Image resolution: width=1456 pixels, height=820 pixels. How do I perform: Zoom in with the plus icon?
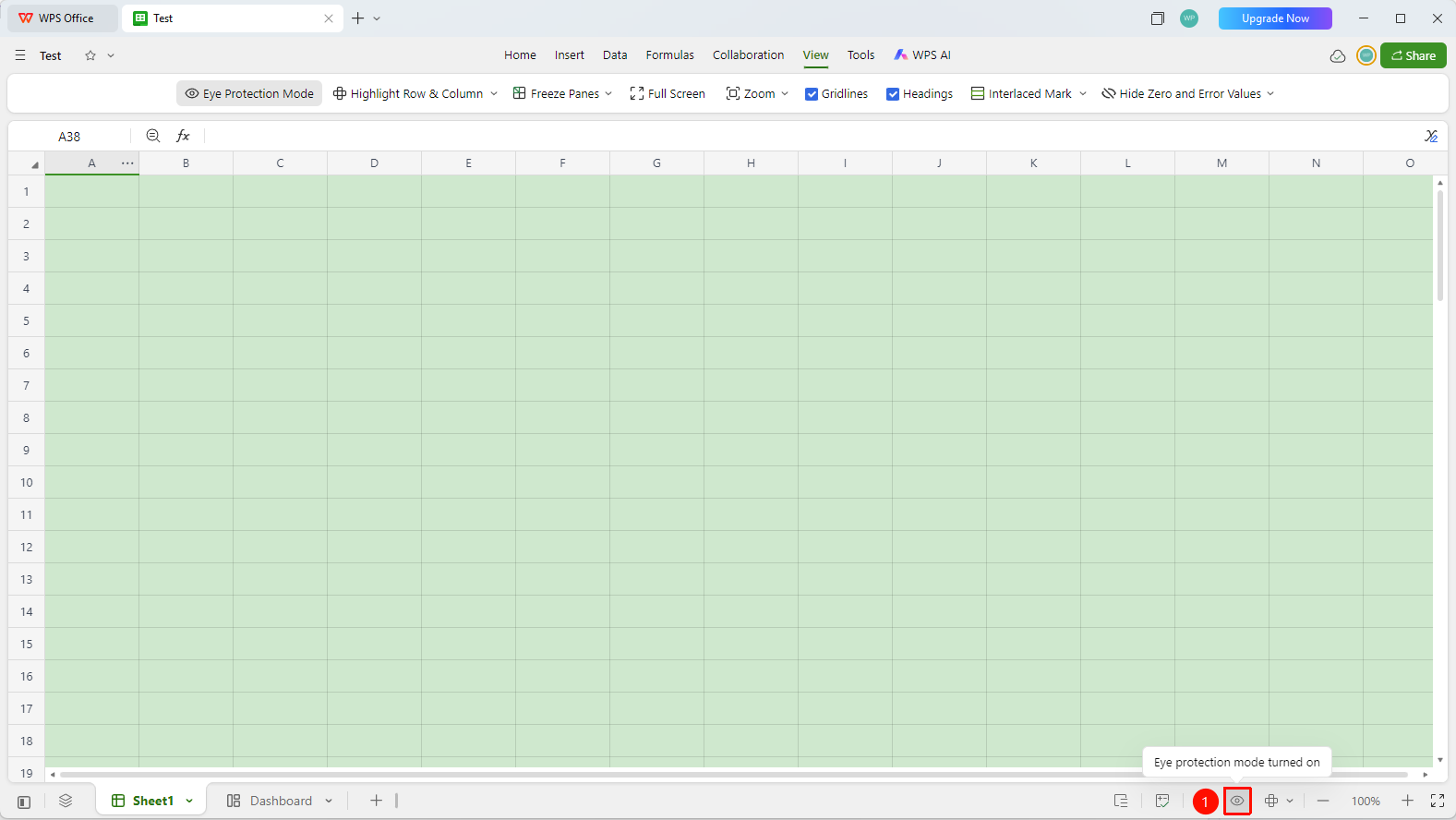coord(1407,801)
